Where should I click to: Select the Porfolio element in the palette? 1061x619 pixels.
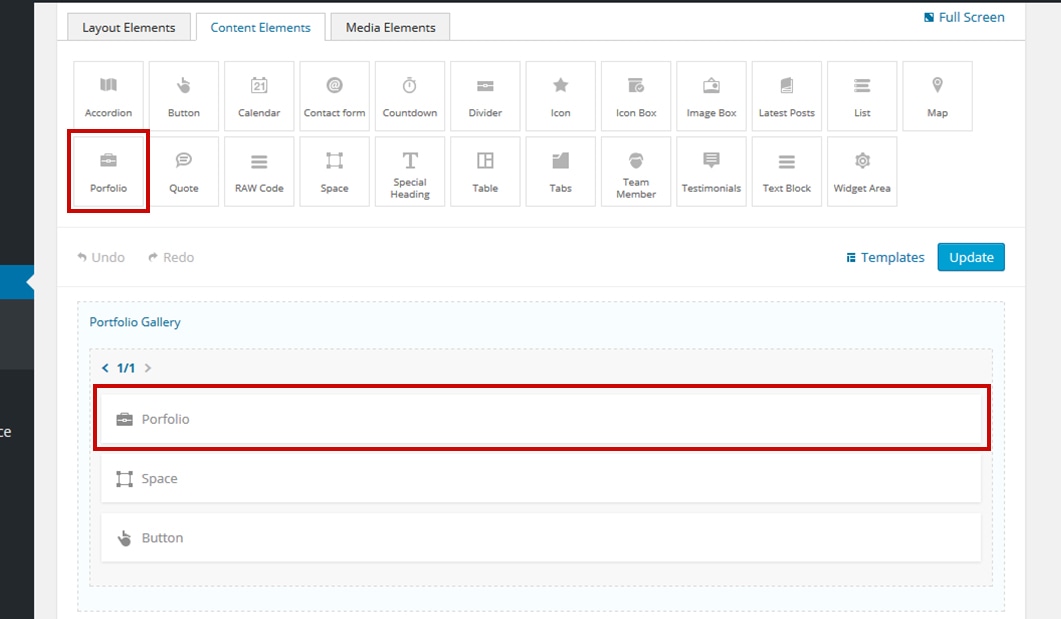(108, 172)
